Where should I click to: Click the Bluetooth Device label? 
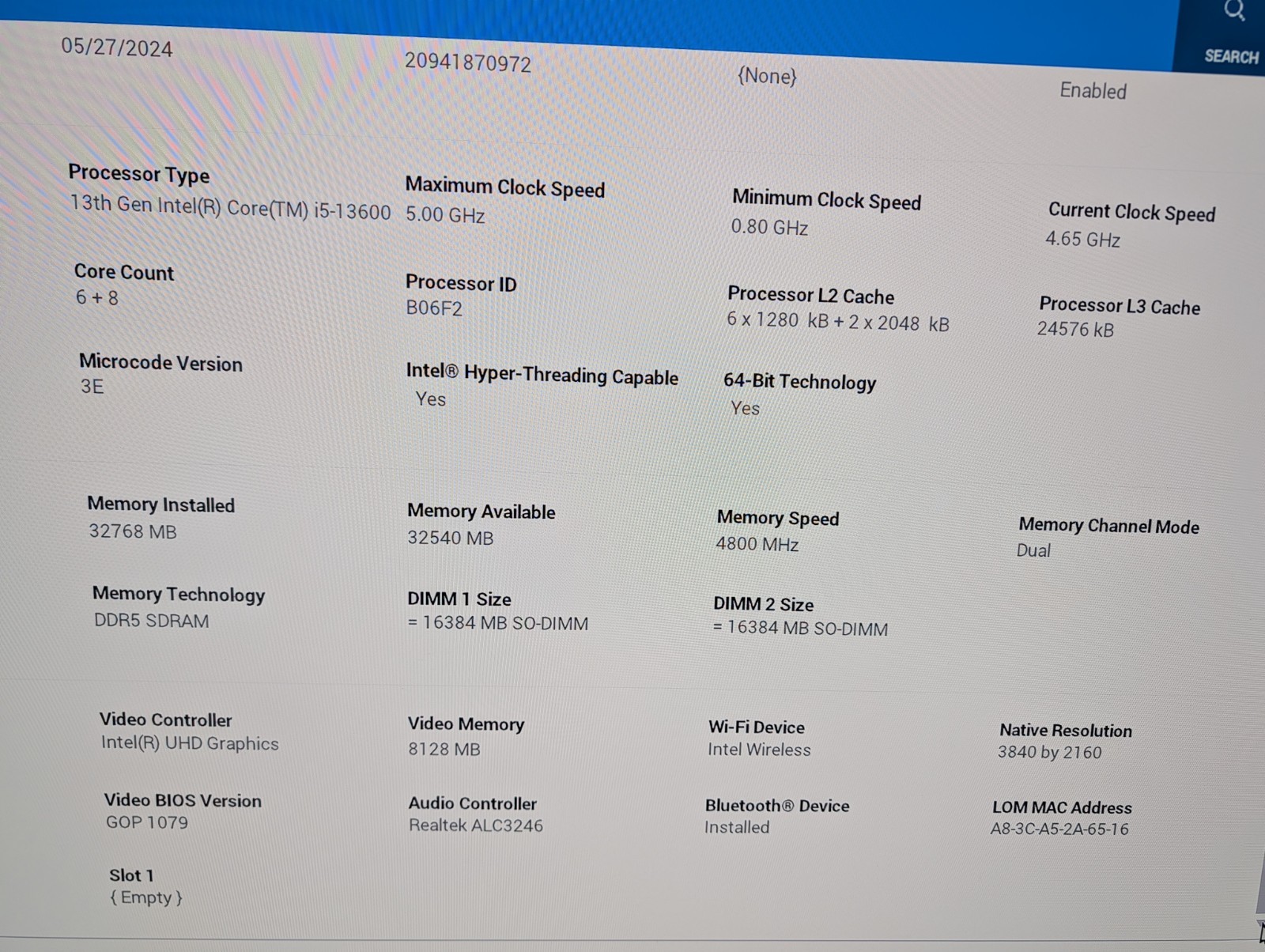(x=777, y=806)
